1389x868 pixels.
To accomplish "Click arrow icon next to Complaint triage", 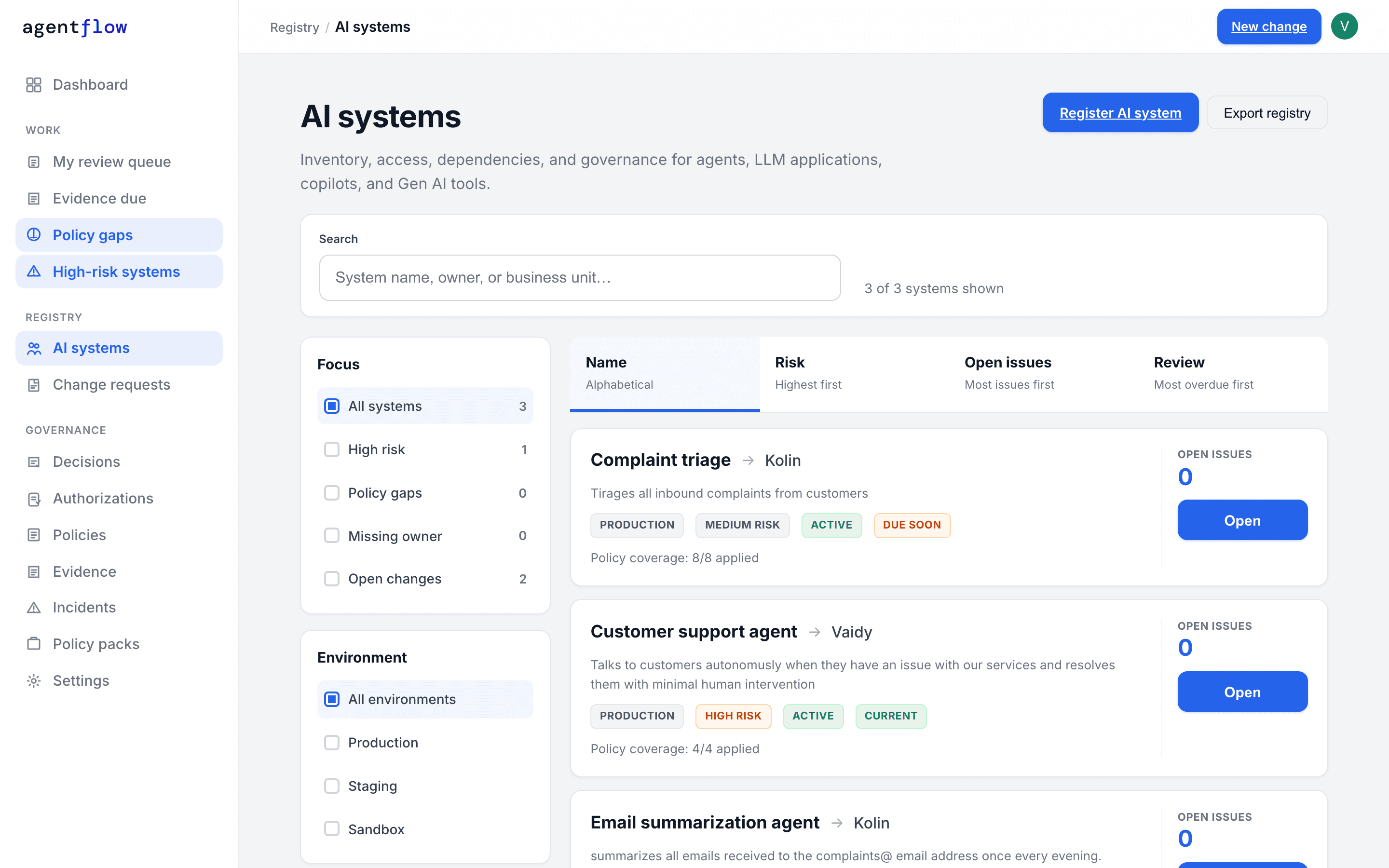I will pyautogui.click(x=748, y=461).
